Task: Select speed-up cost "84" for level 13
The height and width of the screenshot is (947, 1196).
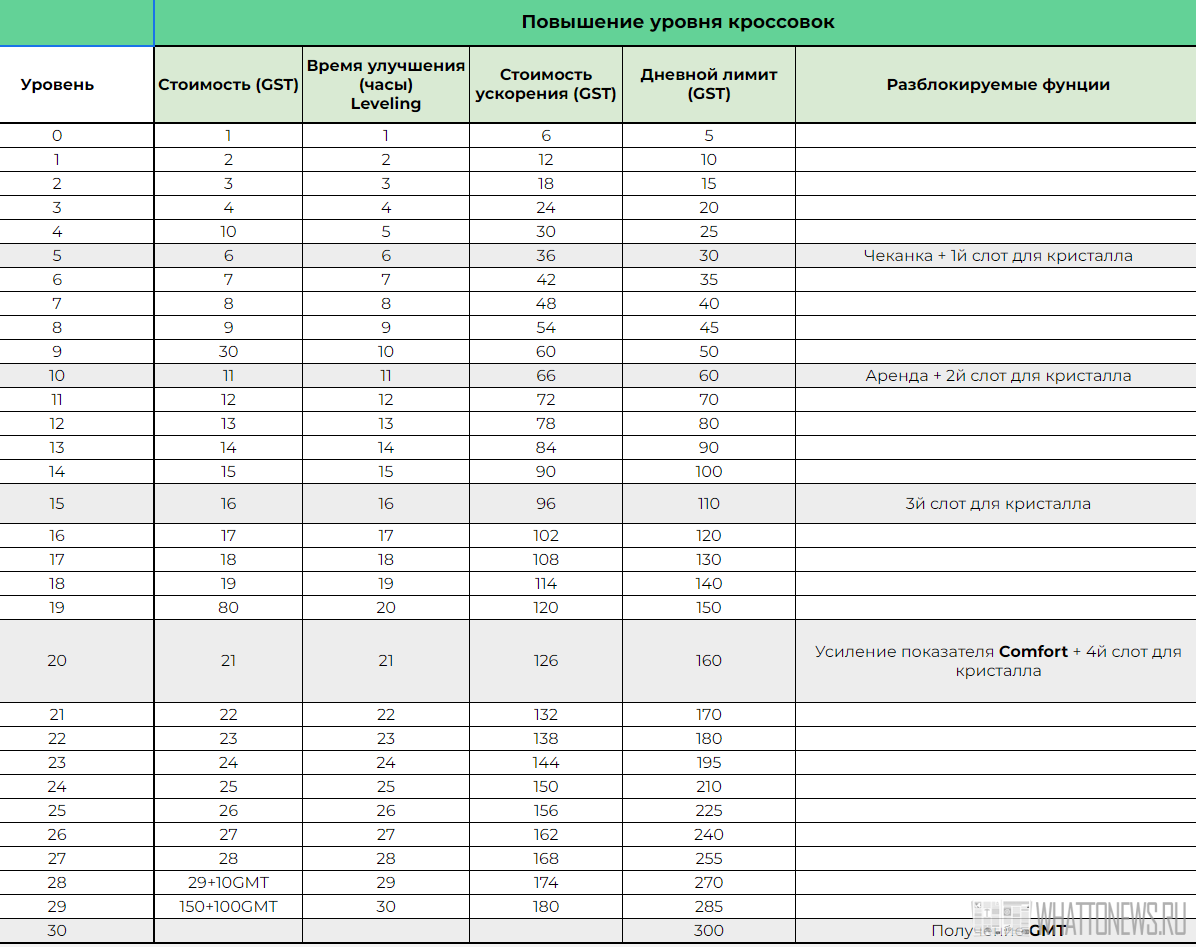Action: pos(545,448)
